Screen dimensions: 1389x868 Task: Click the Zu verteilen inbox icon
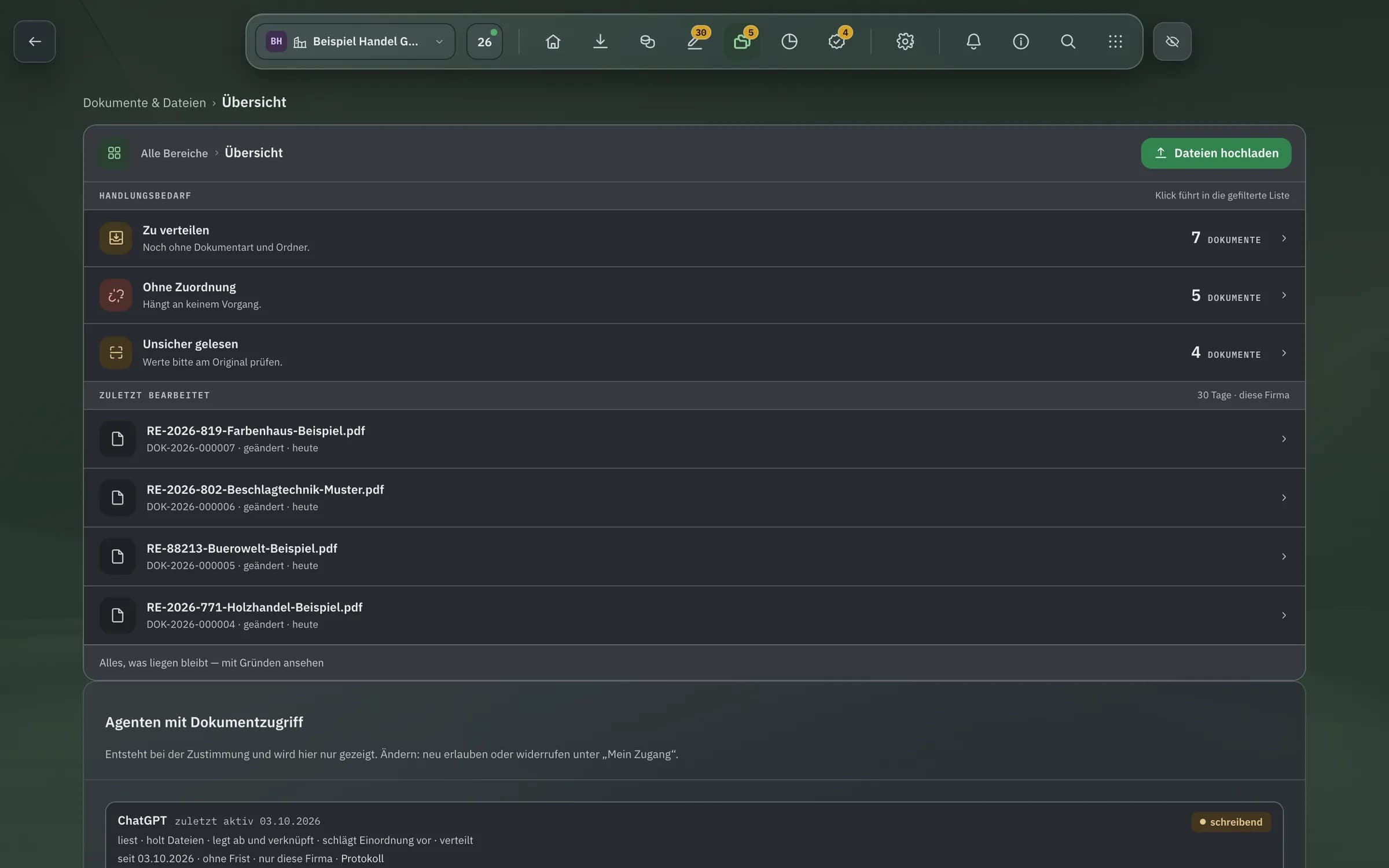pos(116,238)
